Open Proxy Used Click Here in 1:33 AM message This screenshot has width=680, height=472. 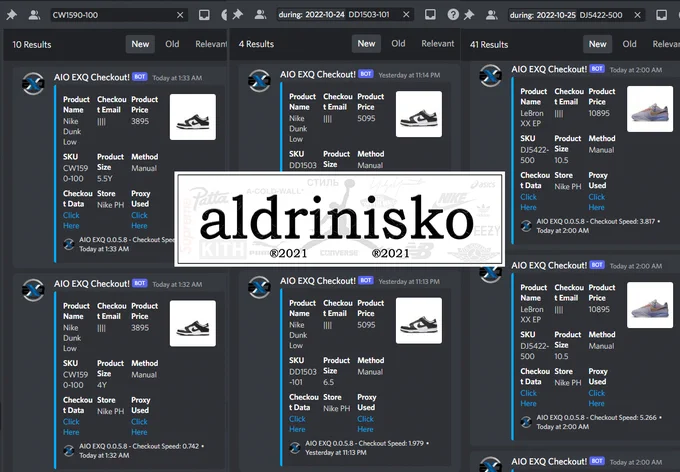(139, 220)
